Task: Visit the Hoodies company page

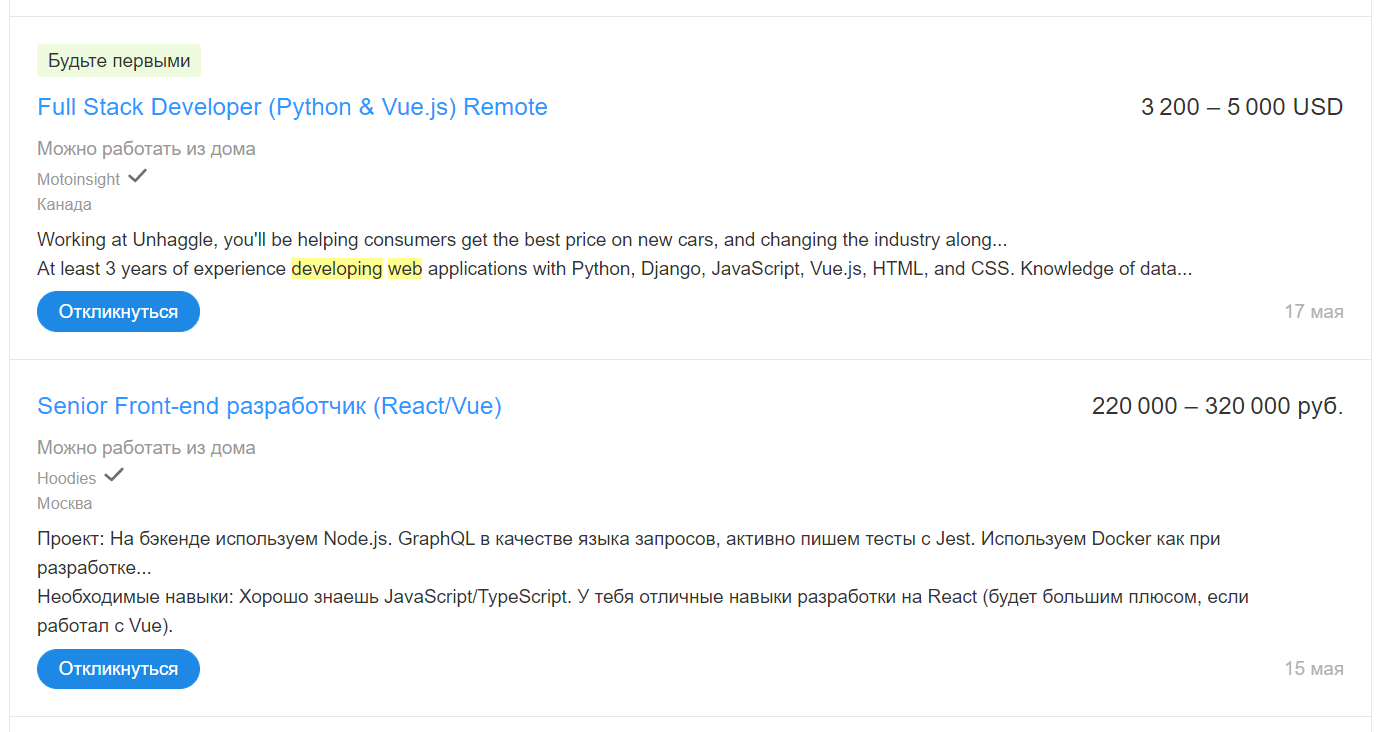Action: [67, 479]
